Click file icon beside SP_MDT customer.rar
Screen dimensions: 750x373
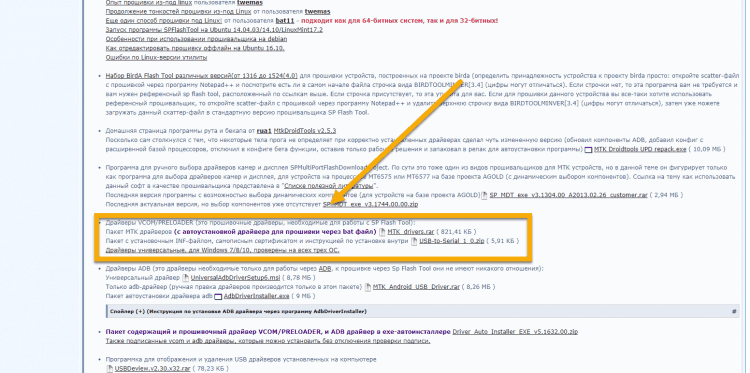484,195
